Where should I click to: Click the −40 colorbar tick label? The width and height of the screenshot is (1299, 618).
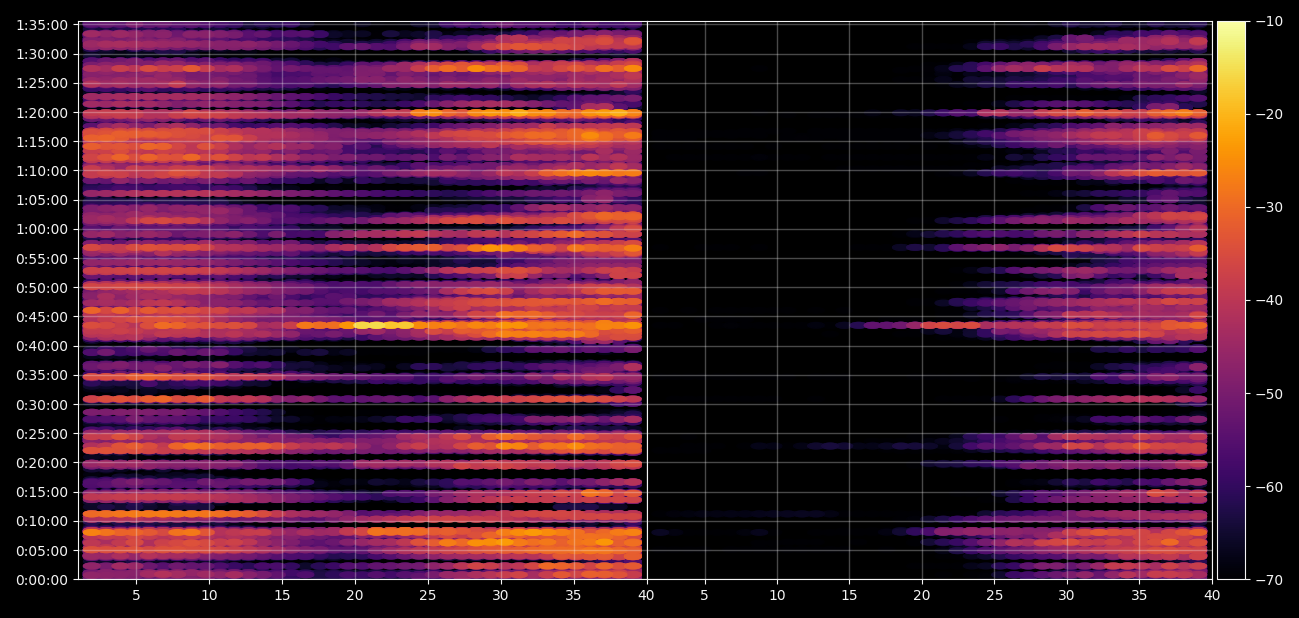1269,300
